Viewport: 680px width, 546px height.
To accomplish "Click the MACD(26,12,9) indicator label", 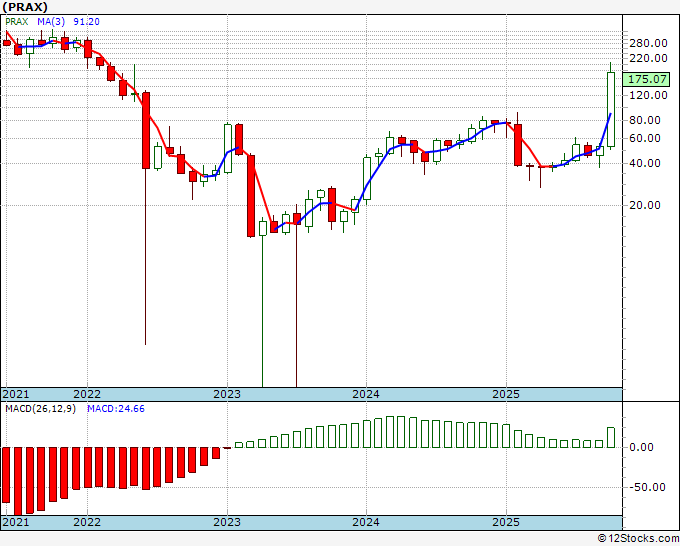I will pyautogui.click(x=40, y=409).
